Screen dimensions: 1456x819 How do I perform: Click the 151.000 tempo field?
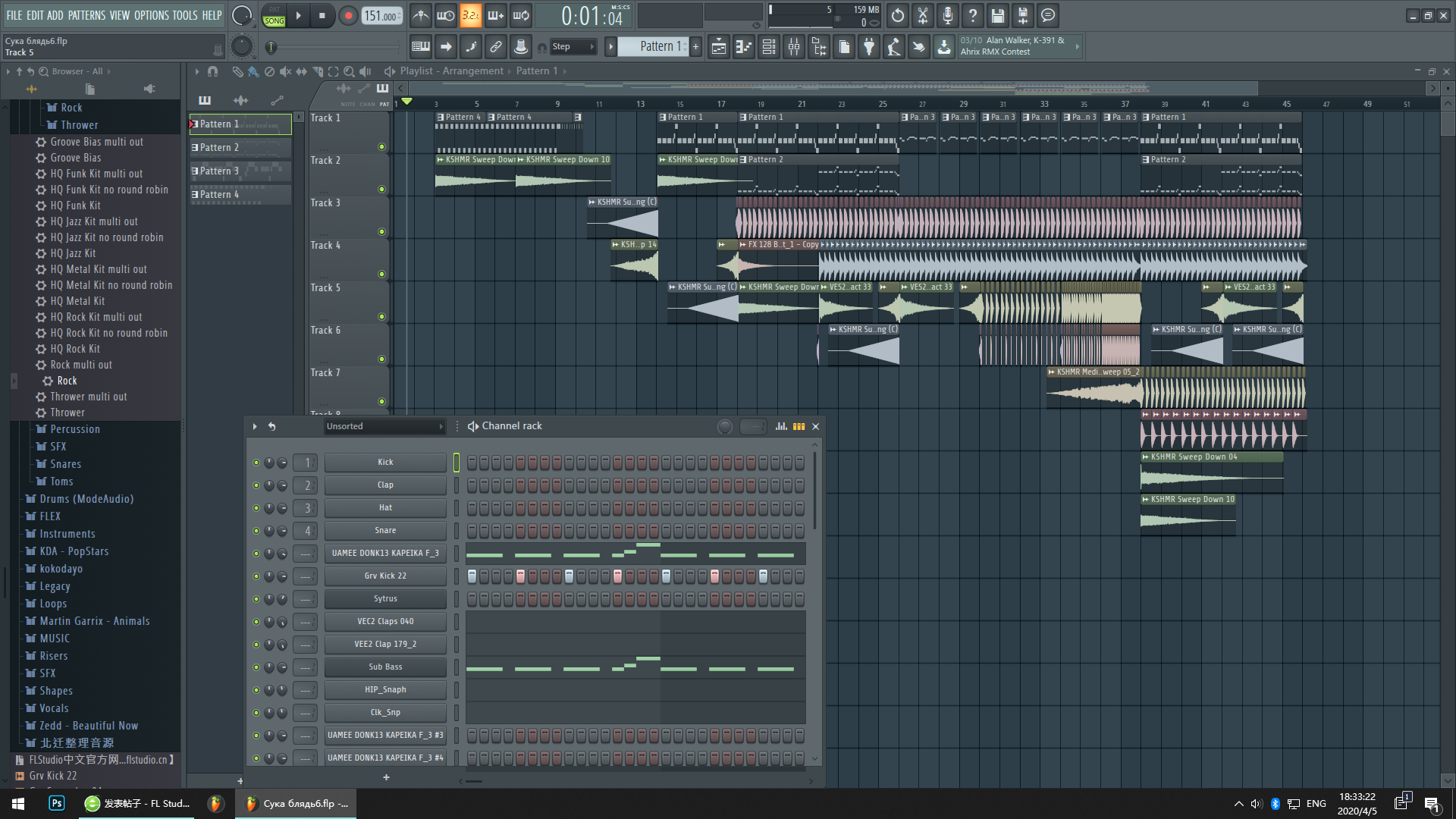click(381, 16)
